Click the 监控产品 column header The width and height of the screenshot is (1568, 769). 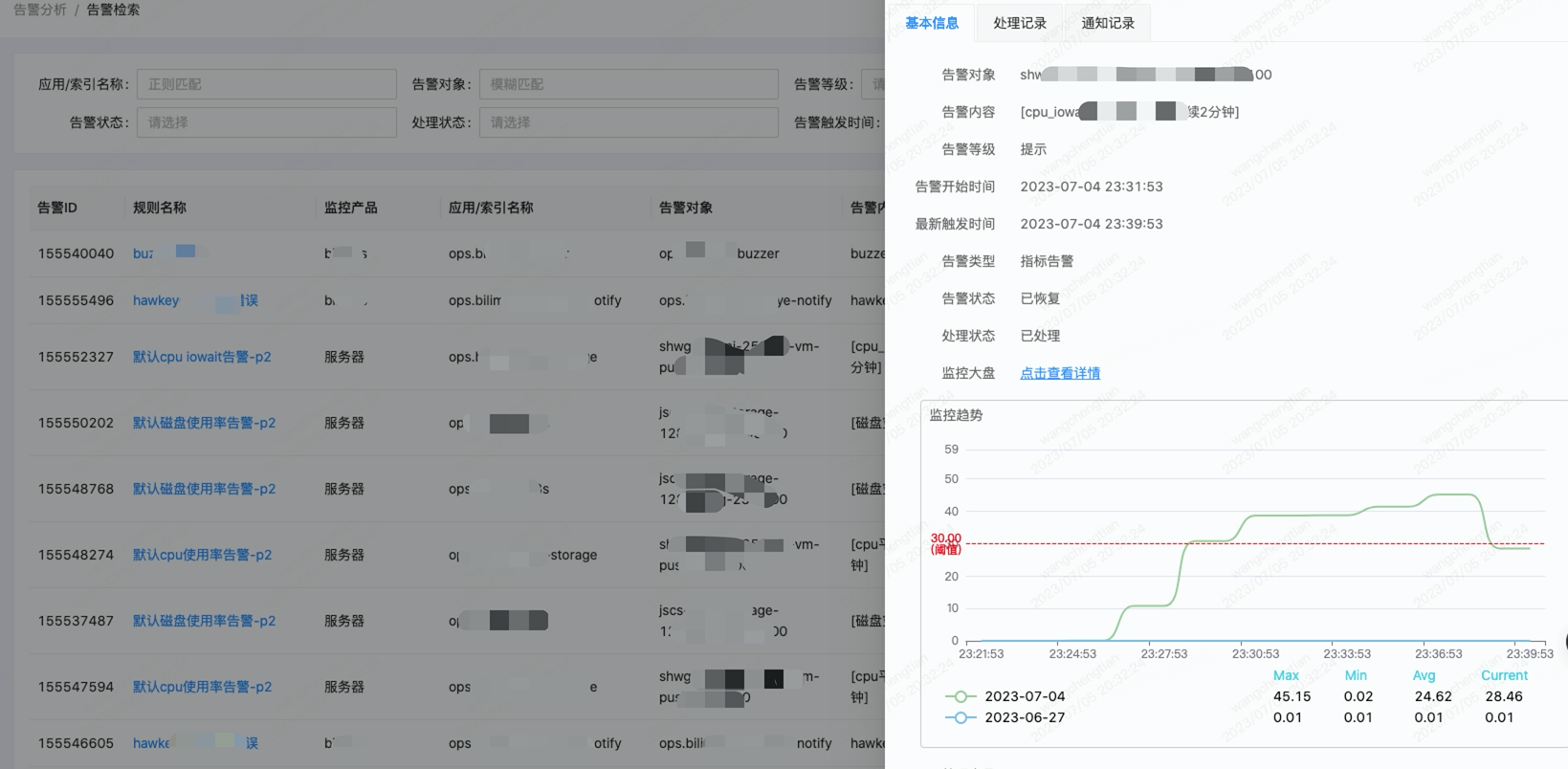(x=350, y=208)
